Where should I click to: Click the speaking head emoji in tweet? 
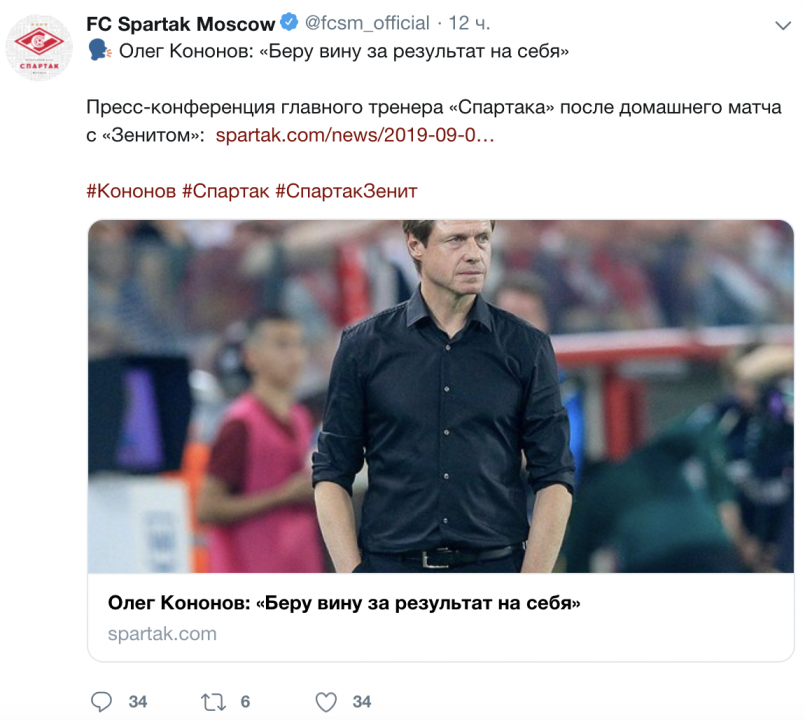coord(99,51)
